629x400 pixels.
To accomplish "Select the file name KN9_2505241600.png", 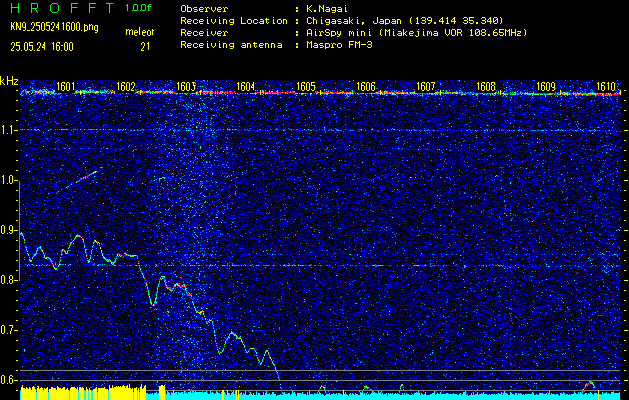I will [x=54, y=27].
